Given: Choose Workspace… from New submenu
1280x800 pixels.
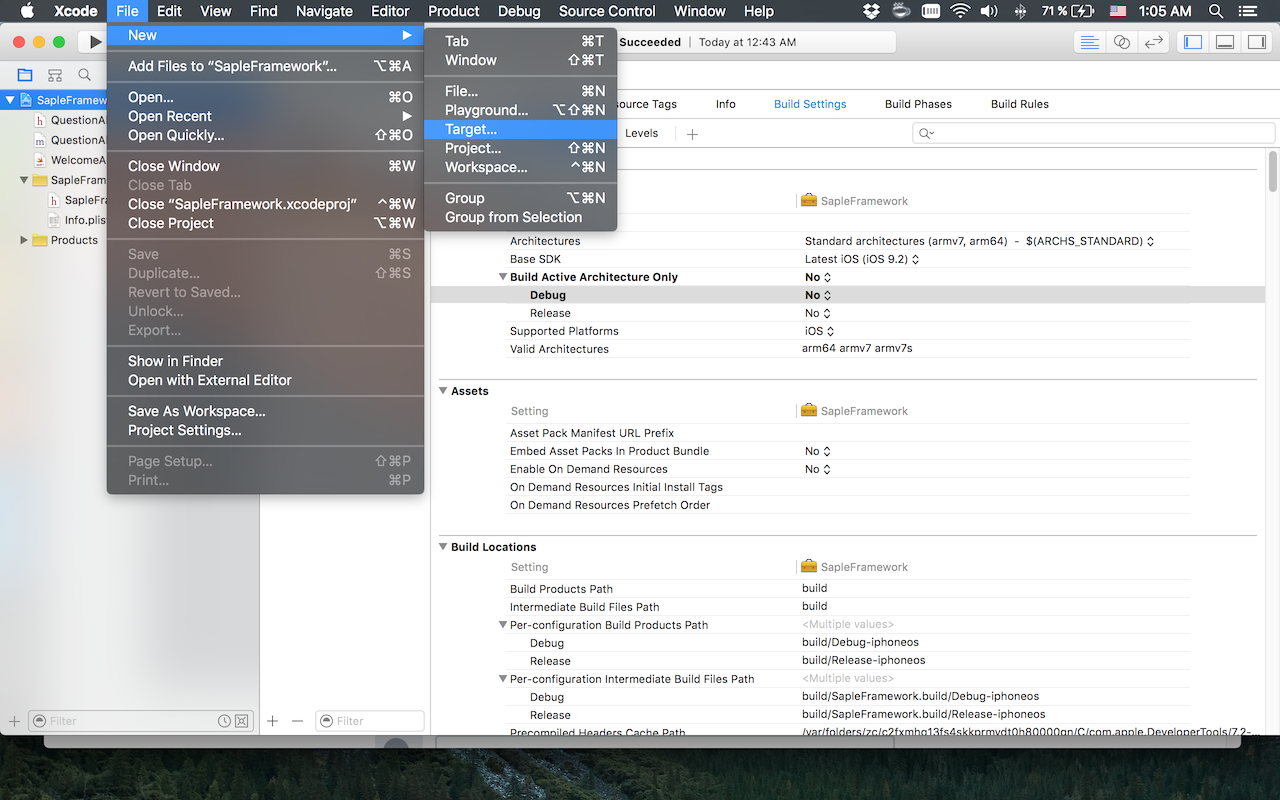Looking at the screenshot, I should 520,167.
